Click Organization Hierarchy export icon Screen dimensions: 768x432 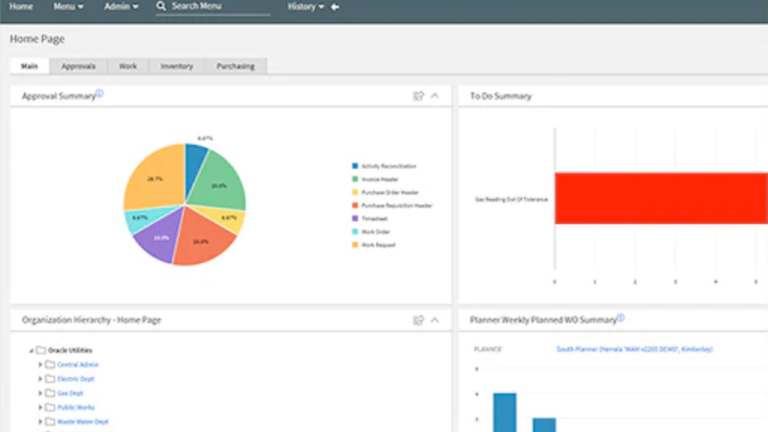coord(419,320)
